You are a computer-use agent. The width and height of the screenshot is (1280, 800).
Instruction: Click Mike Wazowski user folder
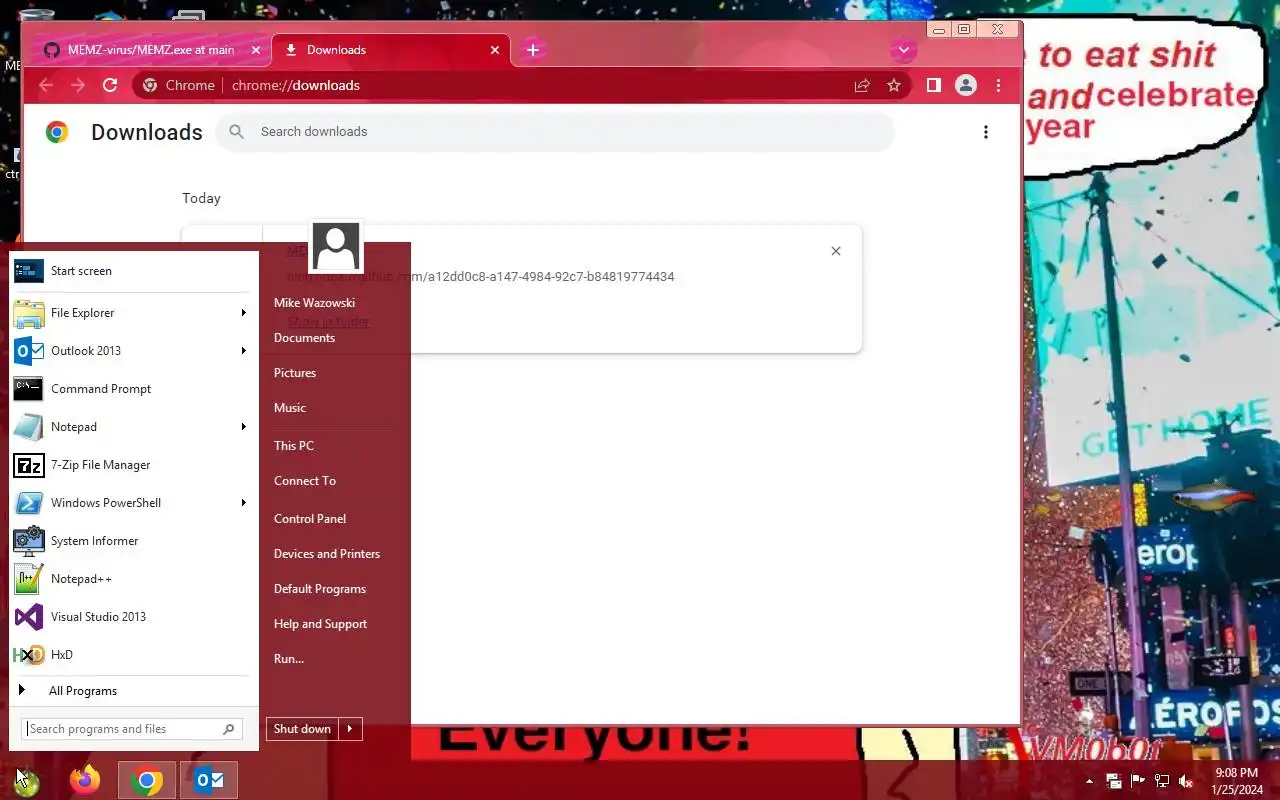coord(314,303)
